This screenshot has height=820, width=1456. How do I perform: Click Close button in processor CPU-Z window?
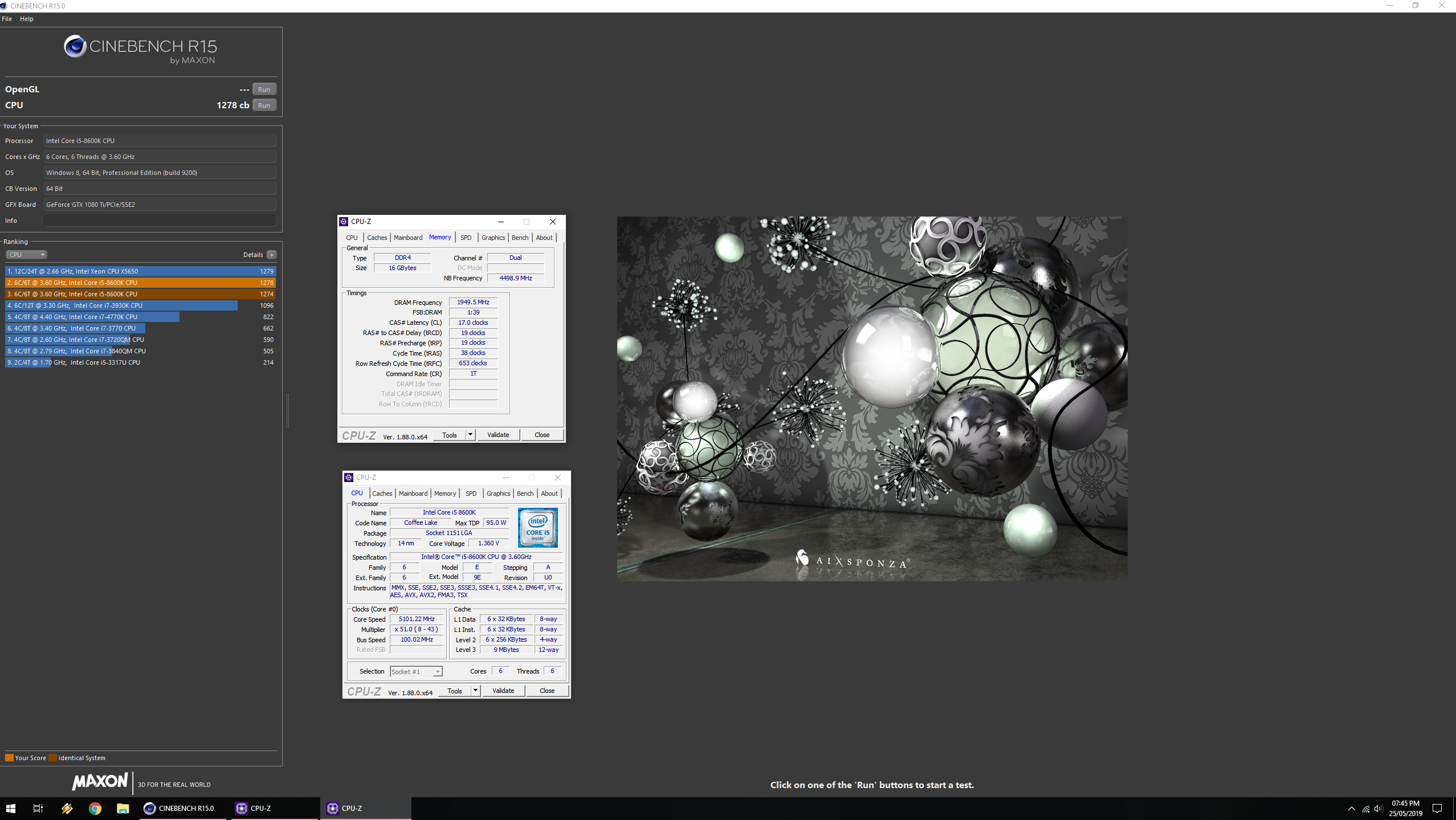[547, 691]
